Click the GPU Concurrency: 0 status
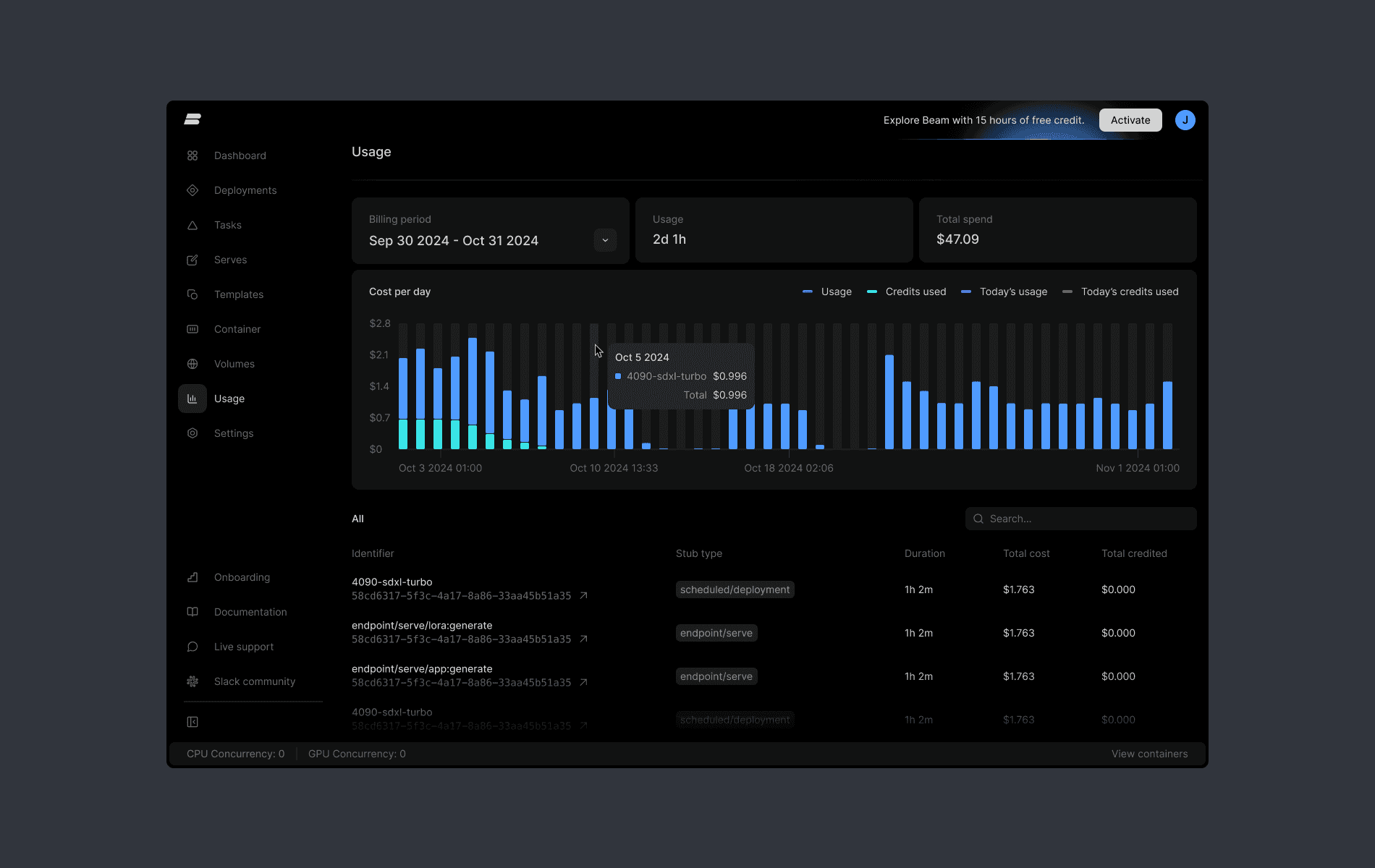This screenshot has width=1375, height=868. pos(357,754)
